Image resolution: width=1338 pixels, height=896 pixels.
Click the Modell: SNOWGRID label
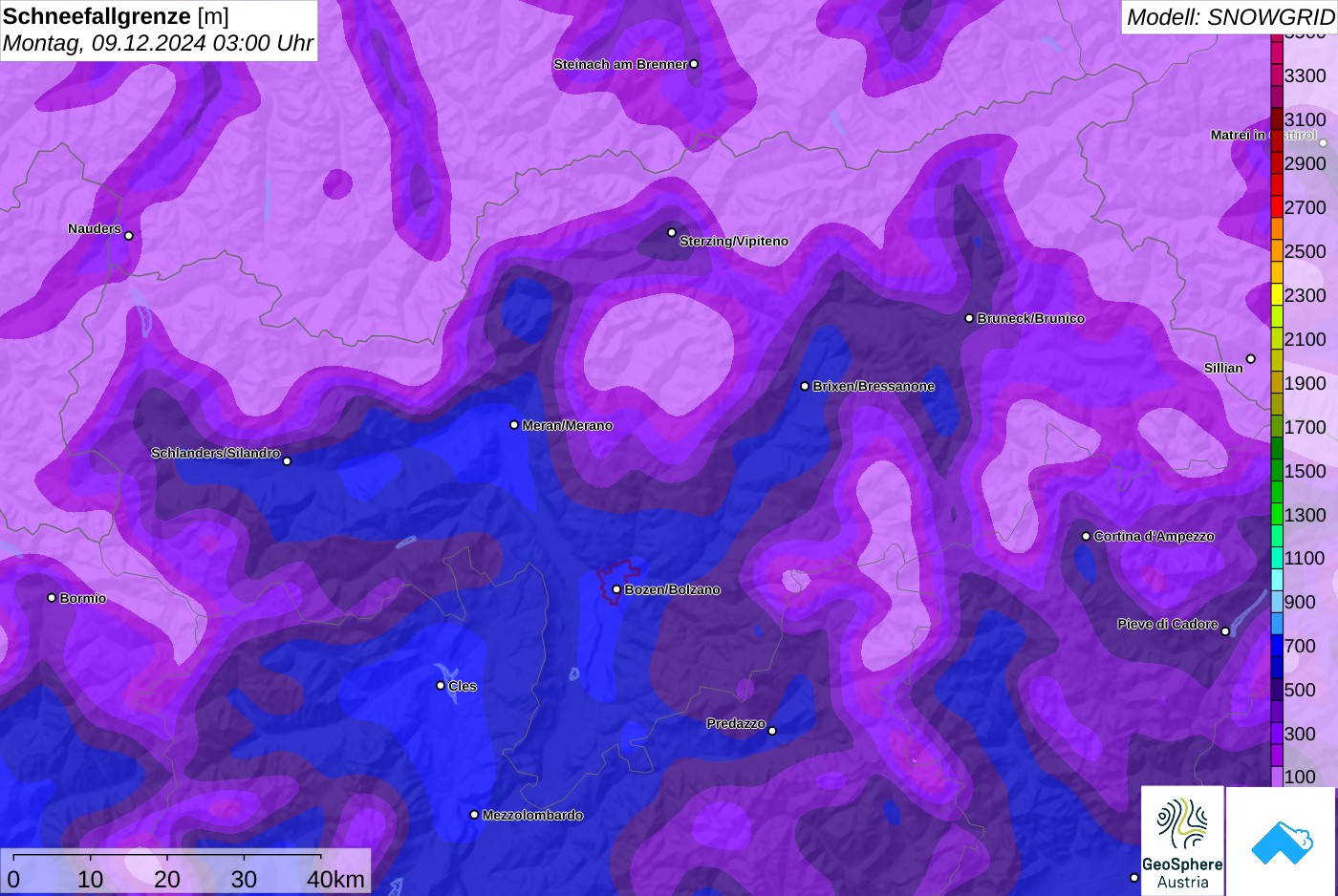point(1230,16)
